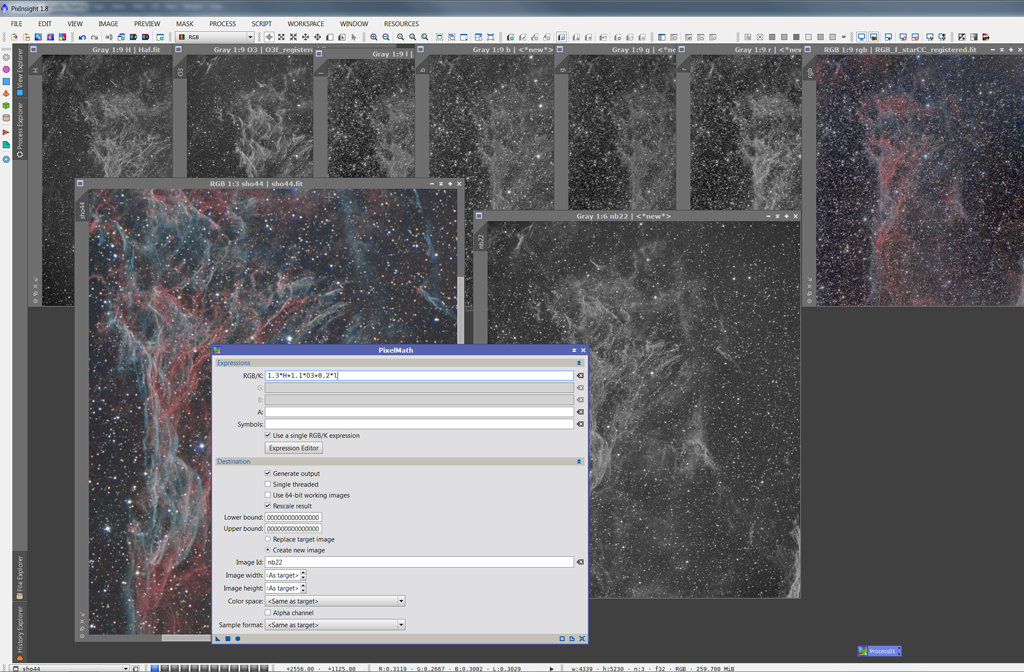1024x672 pixels.
Task: Click the History Explorer side tab
Action: [20, 633]
